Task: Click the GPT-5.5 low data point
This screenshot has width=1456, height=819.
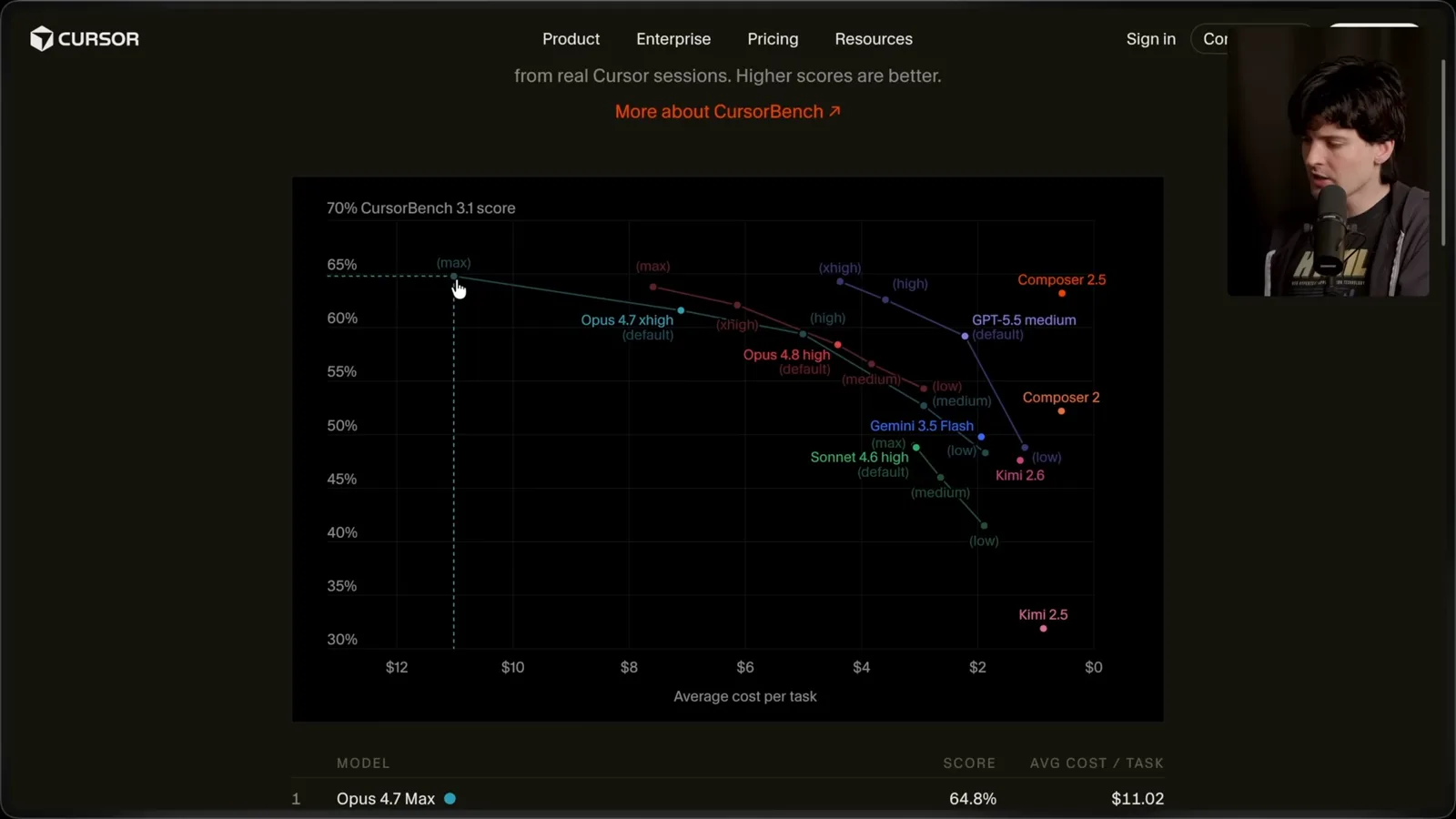Action: click(1025, 448)
